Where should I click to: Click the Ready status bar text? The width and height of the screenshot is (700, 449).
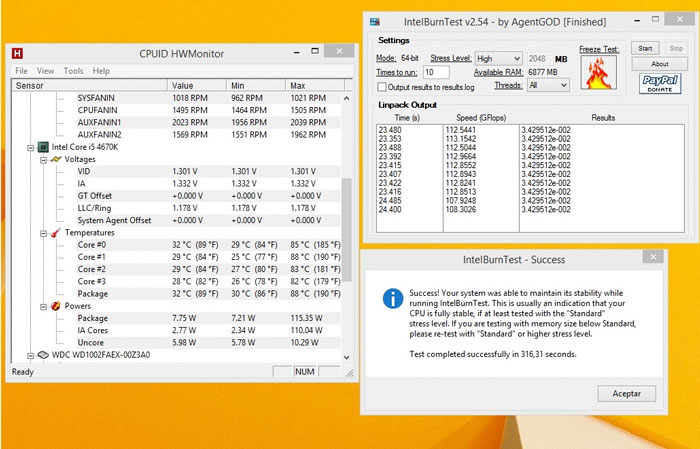(22, 371)
